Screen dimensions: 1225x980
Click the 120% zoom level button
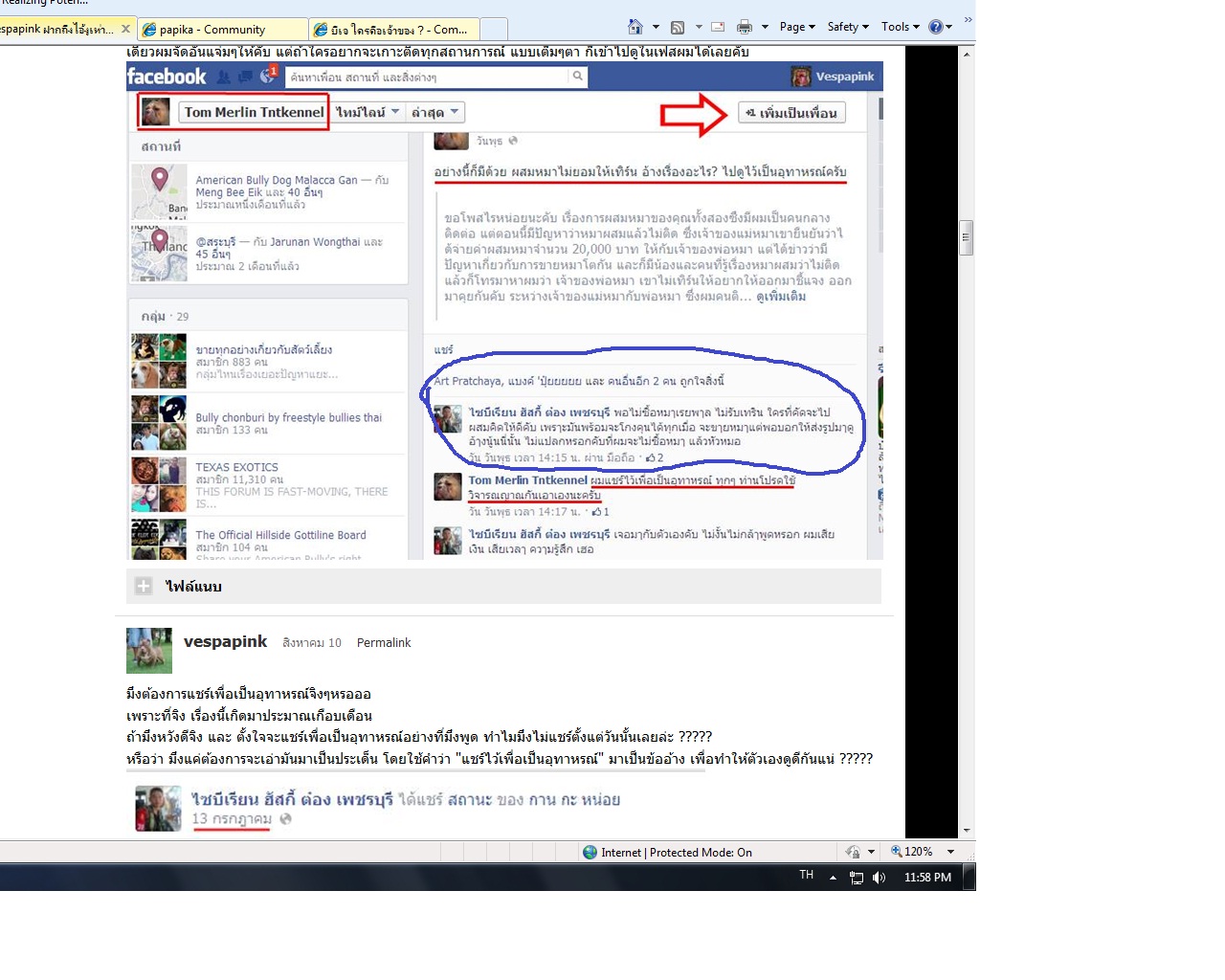[911, 852]
